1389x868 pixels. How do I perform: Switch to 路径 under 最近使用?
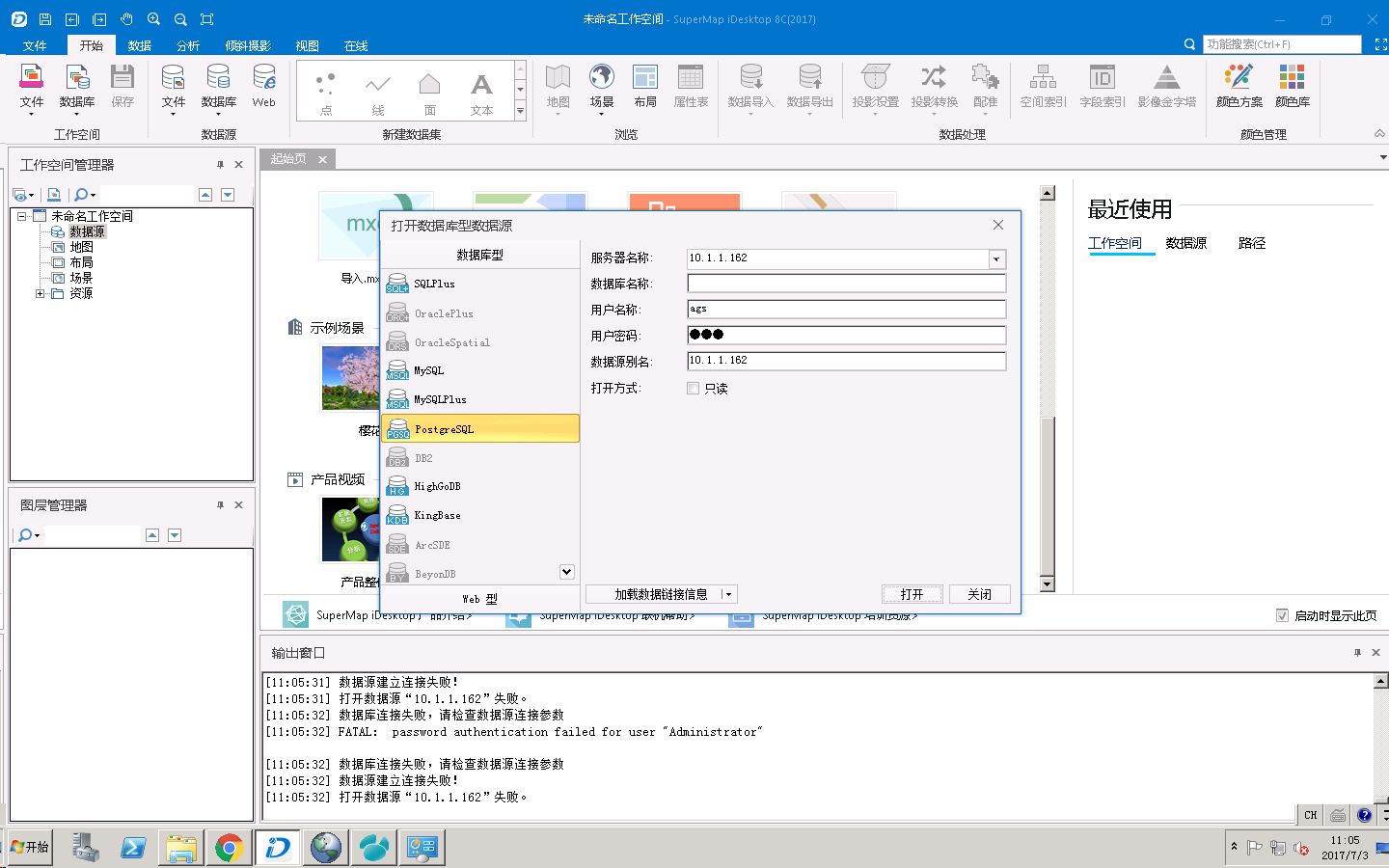pyautogui.click(x=1251, y=243)
